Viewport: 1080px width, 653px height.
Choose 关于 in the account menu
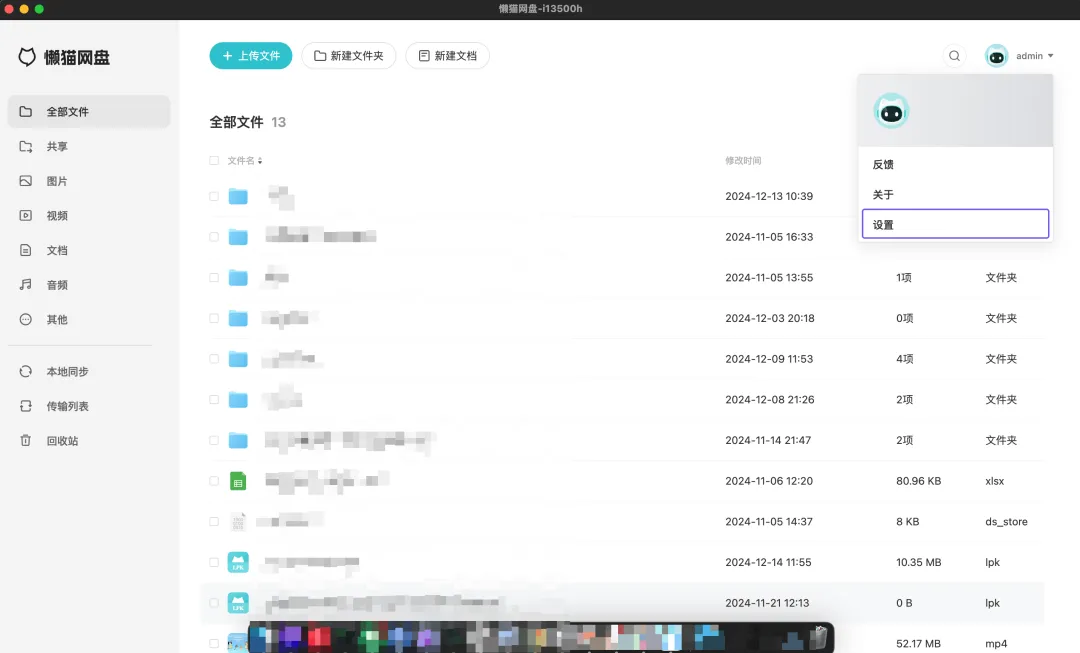955,195
